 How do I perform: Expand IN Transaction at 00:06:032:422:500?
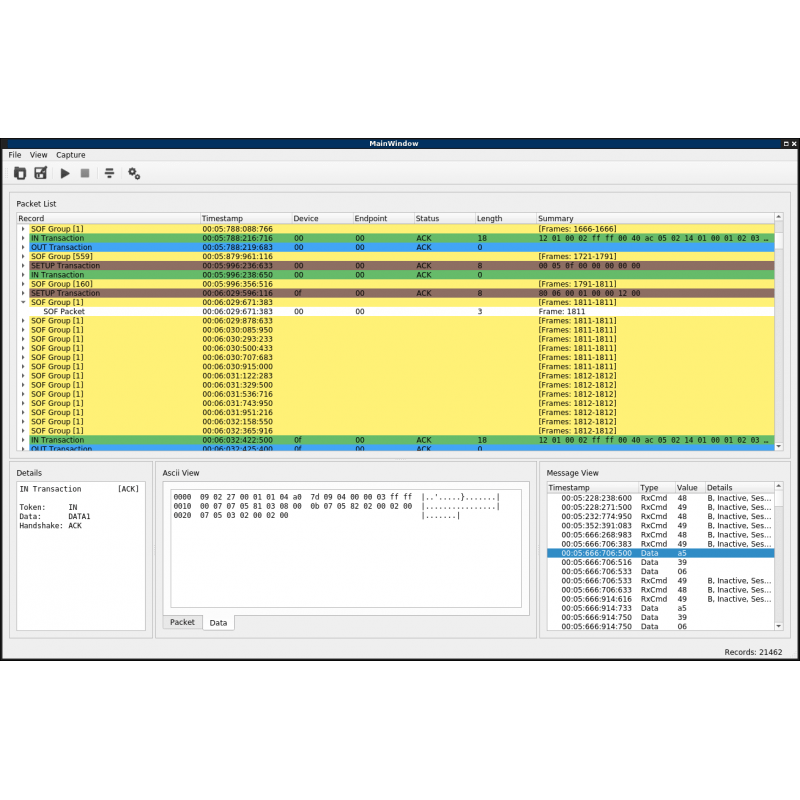tap(23, 440)
